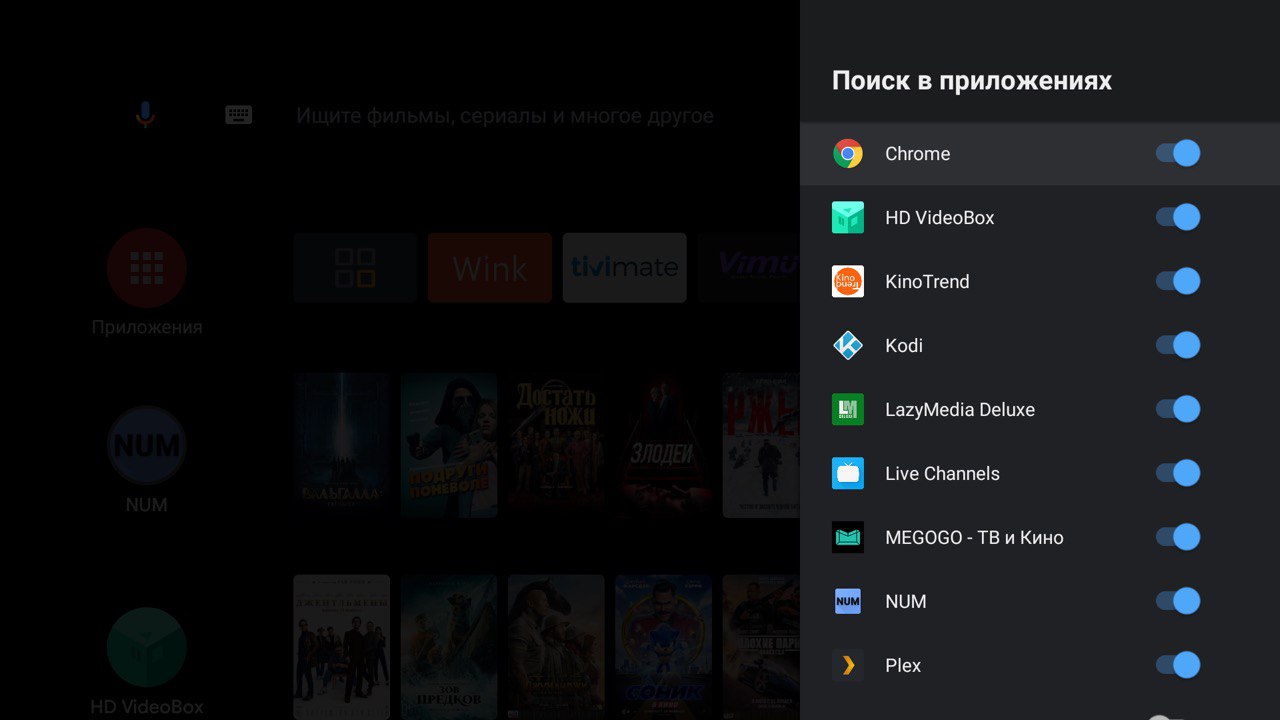Disable search in Chrome
The width and height of the screenshot is (1280, 720).
[1178, 154]
